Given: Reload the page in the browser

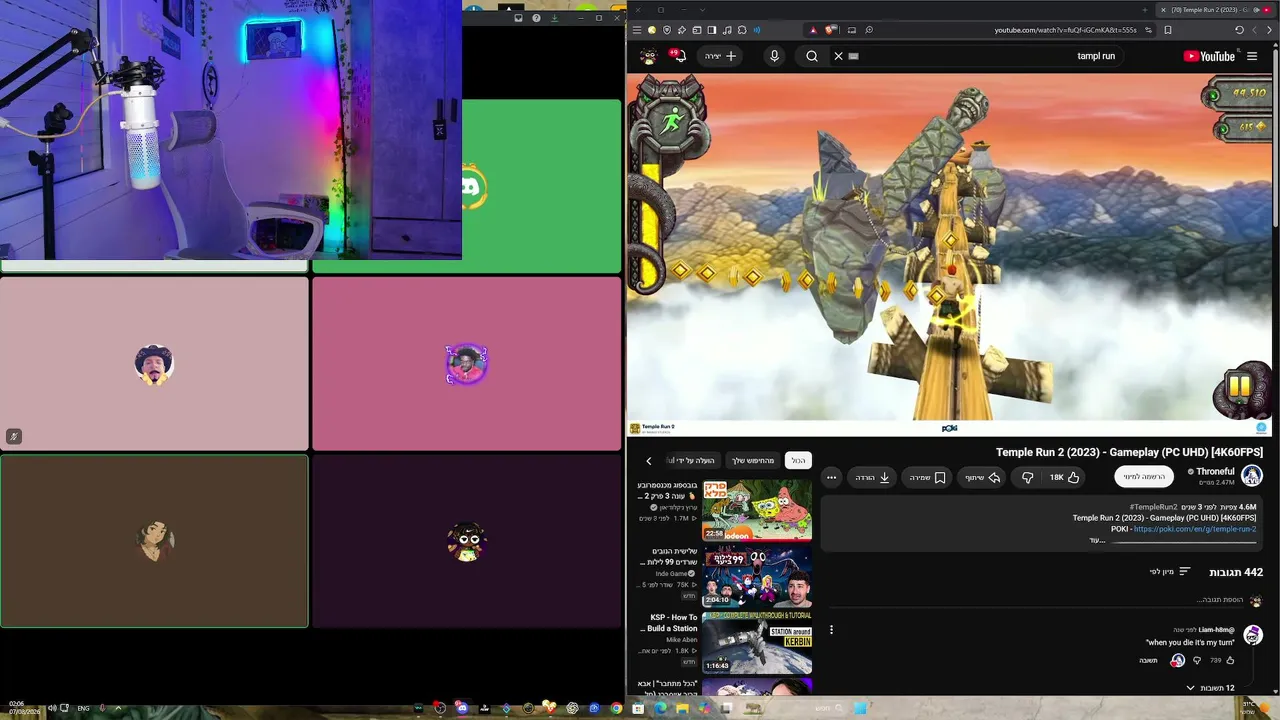Looking at the screenshot, I should pyautogui.click(x=1240, y=30).
